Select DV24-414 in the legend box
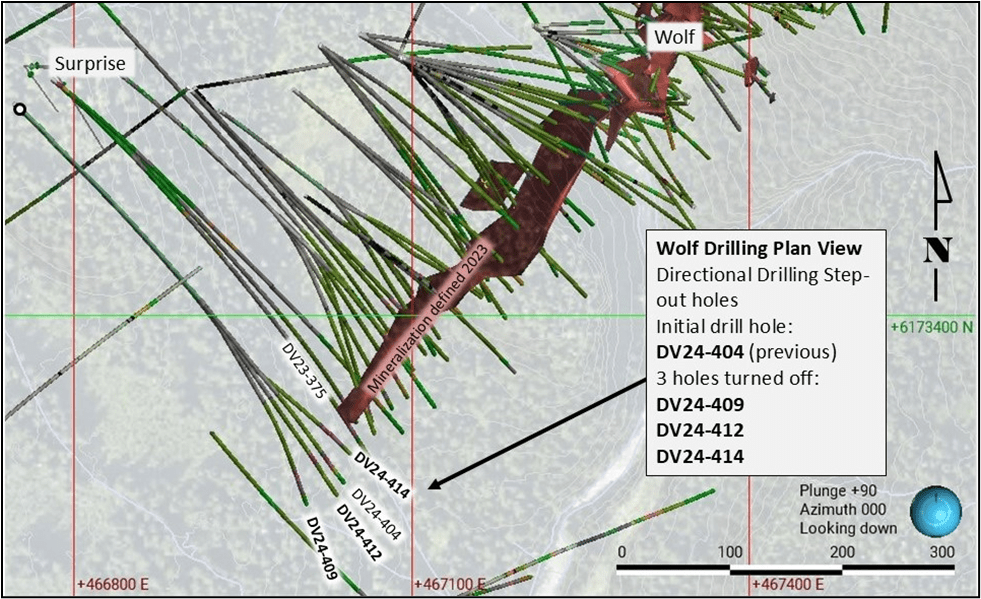The image size is (981, 599). [699, 457]
